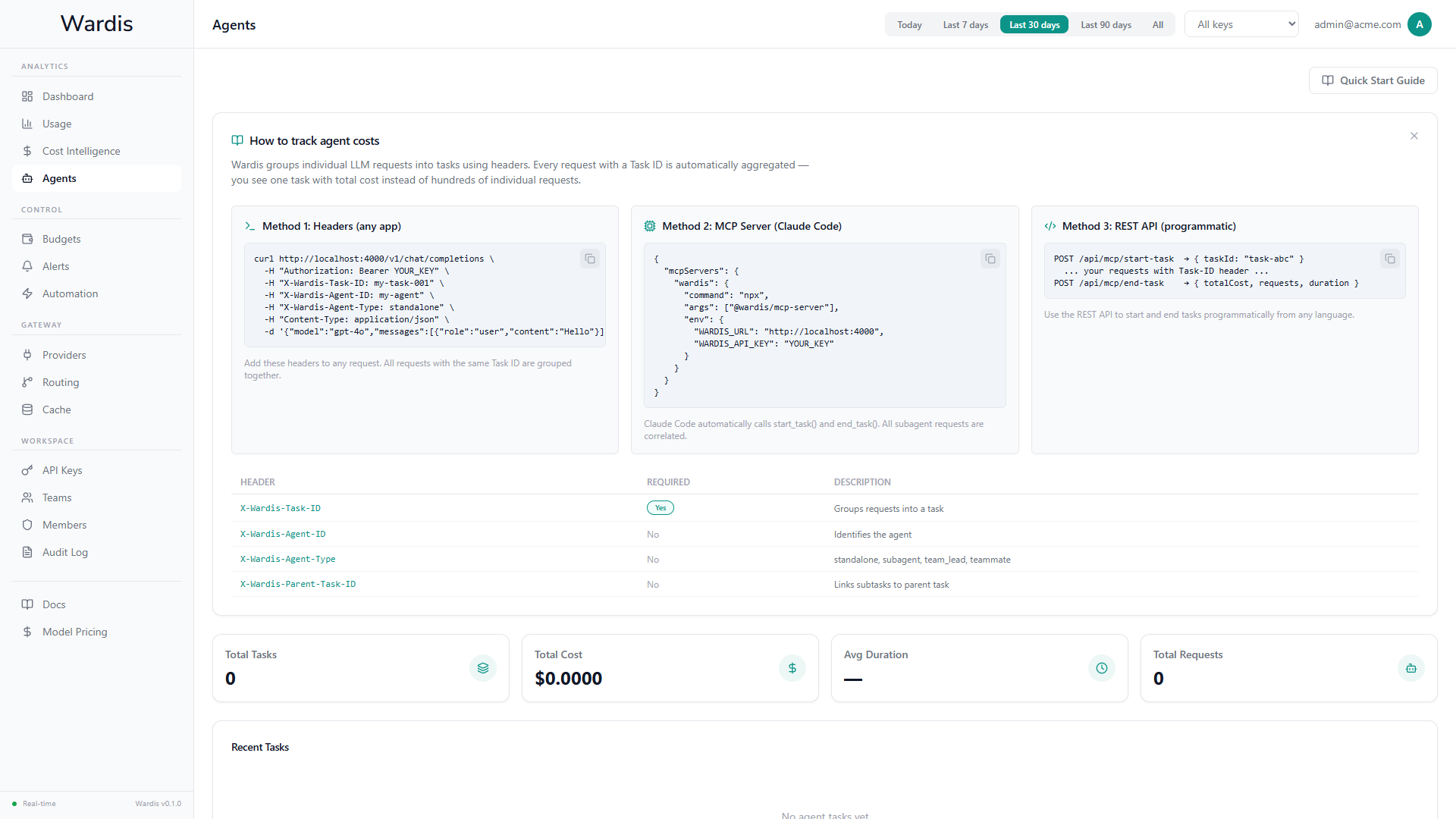The image size is (1456, 819).
Task: Open the Teams page
Action: [x=97, y=497]
